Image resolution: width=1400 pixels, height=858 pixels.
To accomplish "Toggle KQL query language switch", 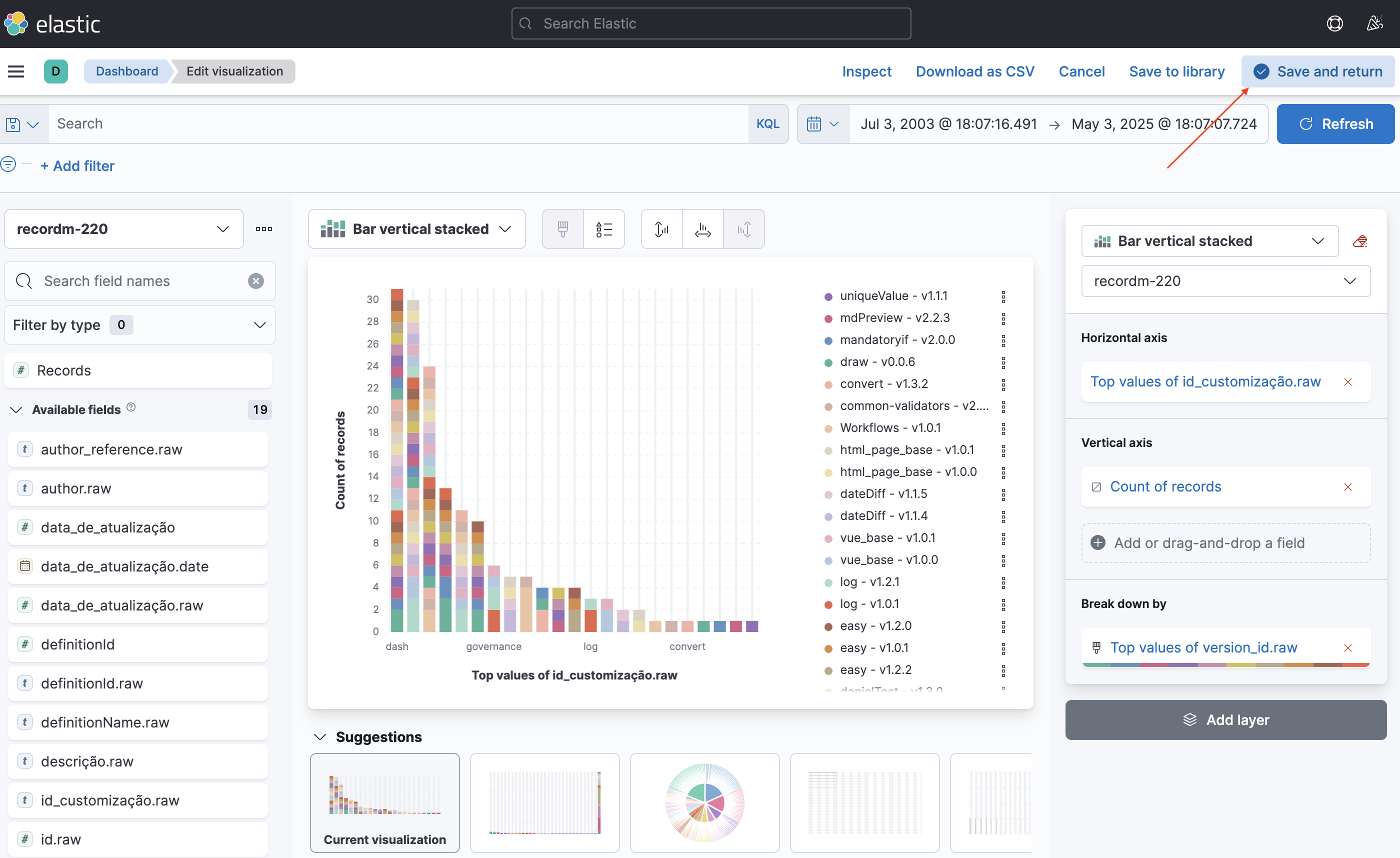I will pyautogui.click(x=767, y=124).
